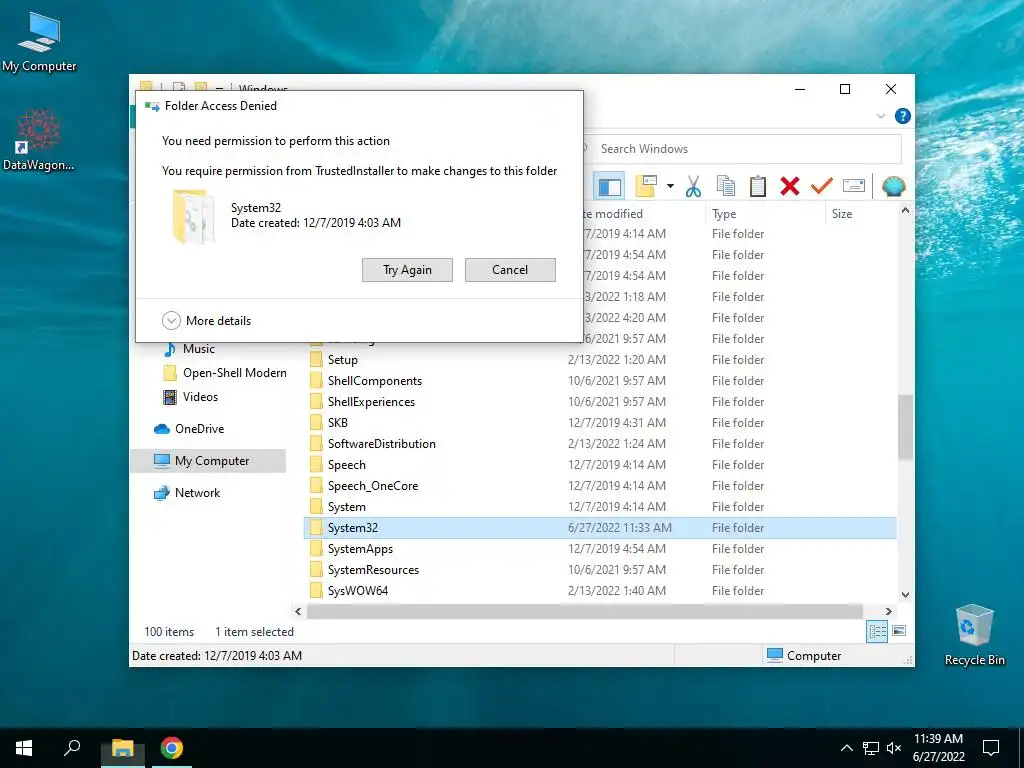Maximize the Windows explorer window
This screenshot has width=1024, height=768.
(845, 89)
